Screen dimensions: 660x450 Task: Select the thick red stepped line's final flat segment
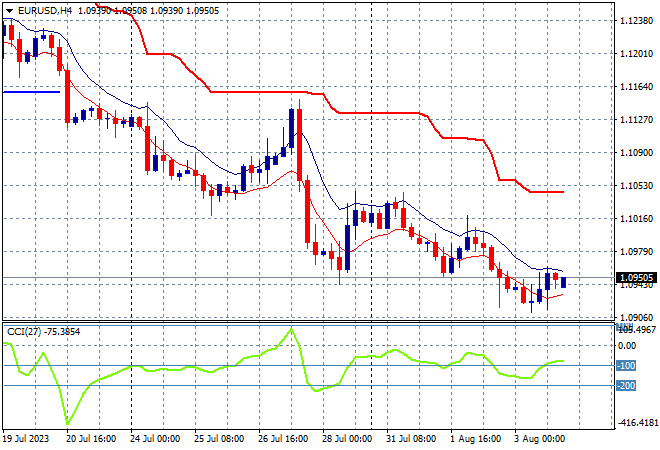[x=547, y=192]
